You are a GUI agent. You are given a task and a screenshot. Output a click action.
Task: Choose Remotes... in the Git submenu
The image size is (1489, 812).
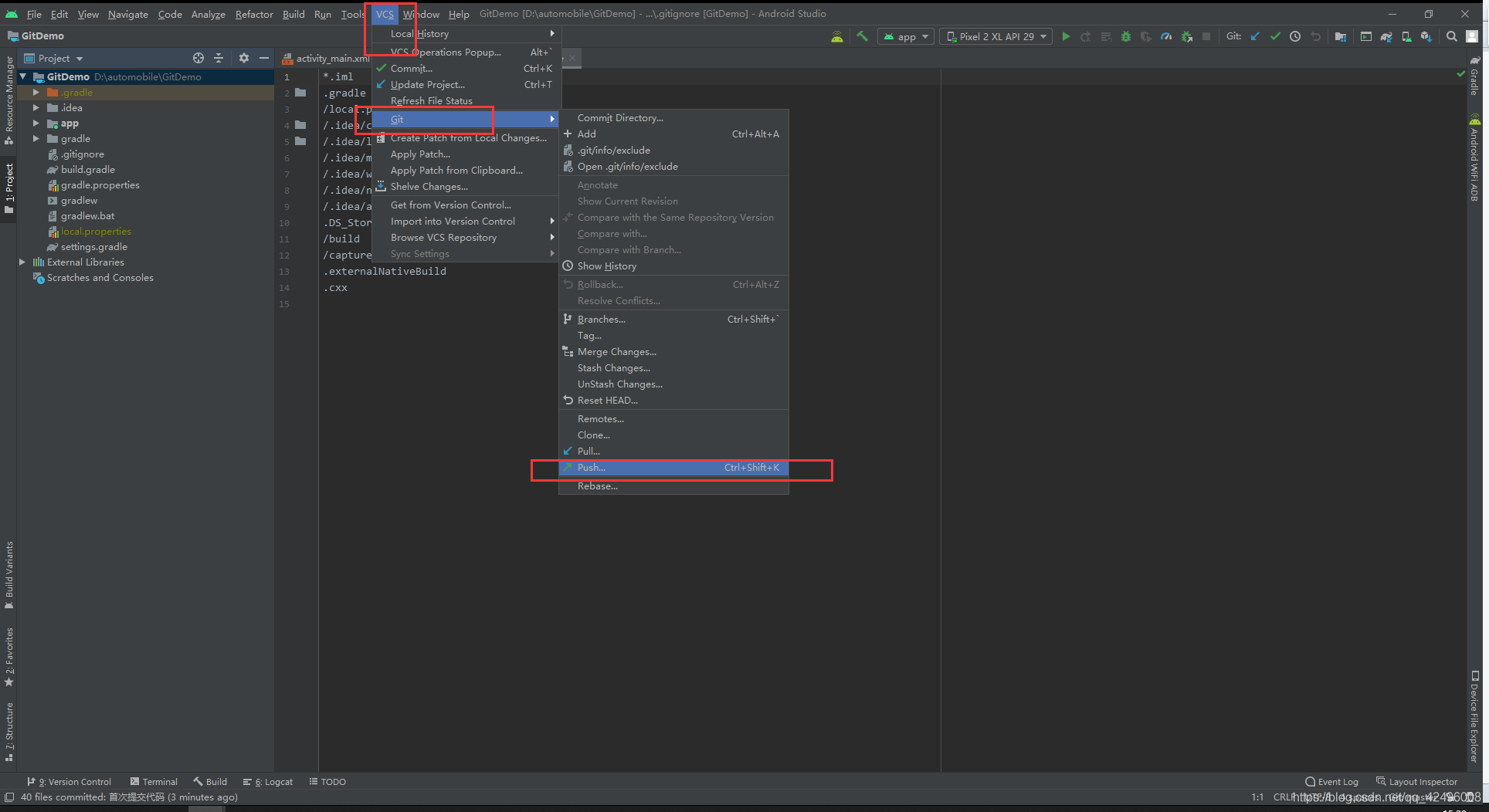[673, 419]
